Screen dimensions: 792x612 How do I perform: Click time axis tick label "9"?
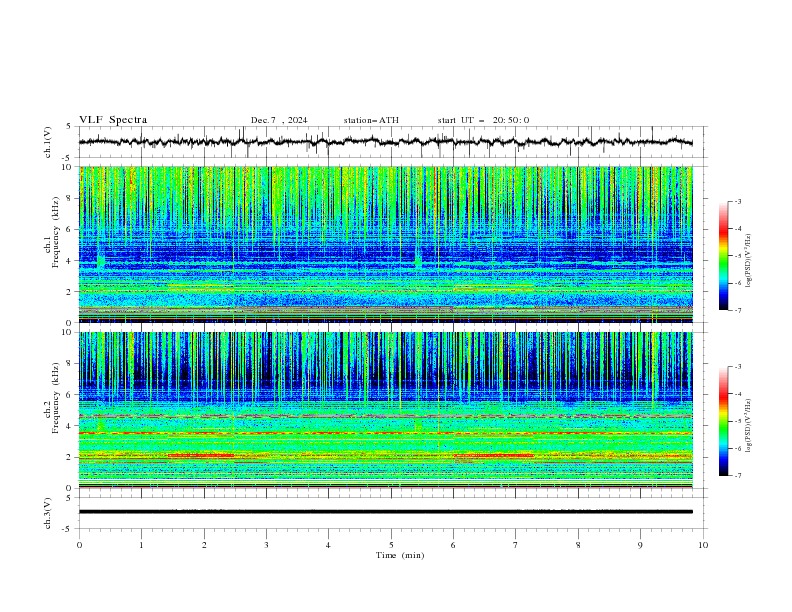click(x=640, y=545)
